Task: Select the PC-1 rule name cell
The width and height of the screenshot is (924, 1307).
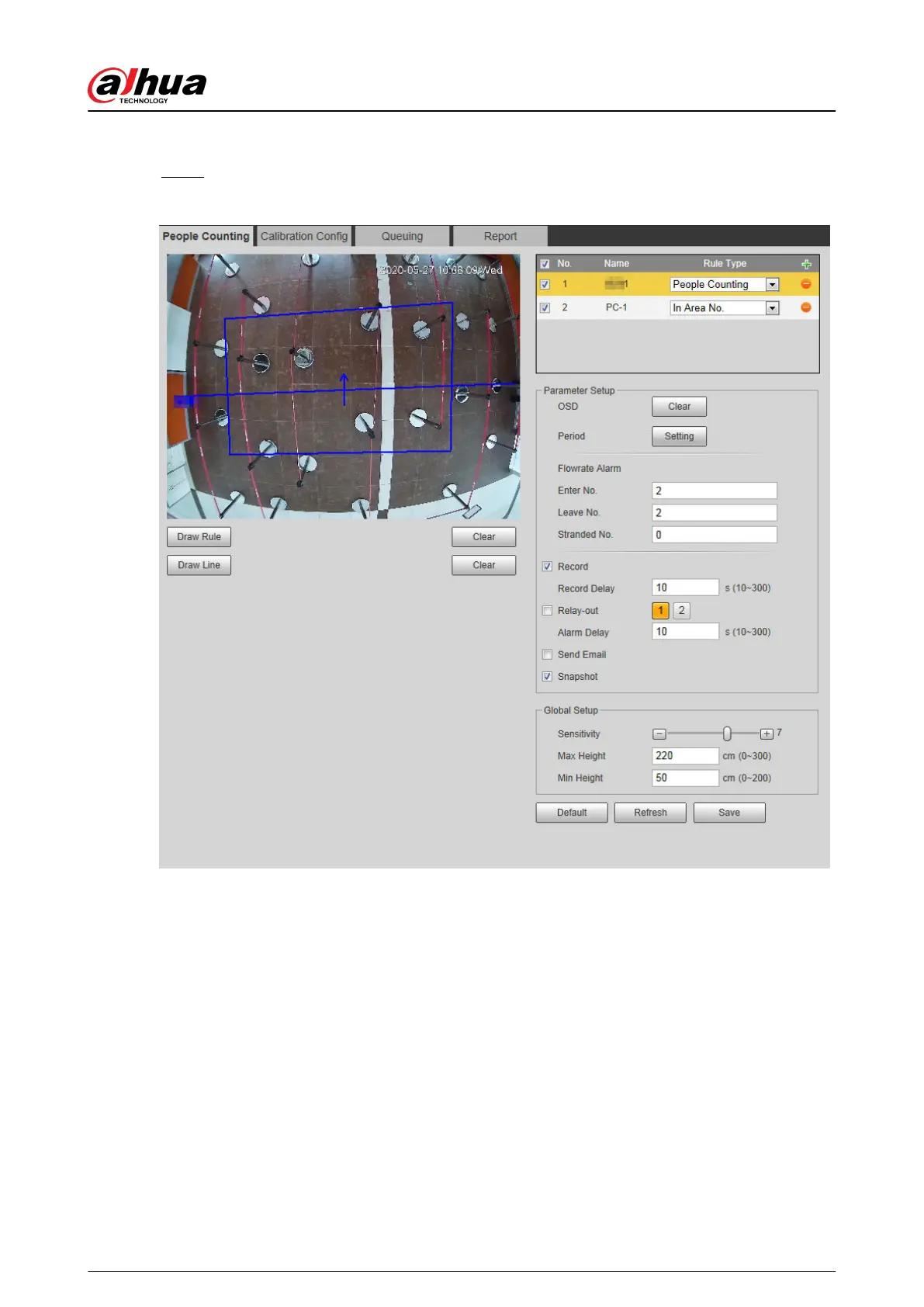Action: (x=617, y=307)
